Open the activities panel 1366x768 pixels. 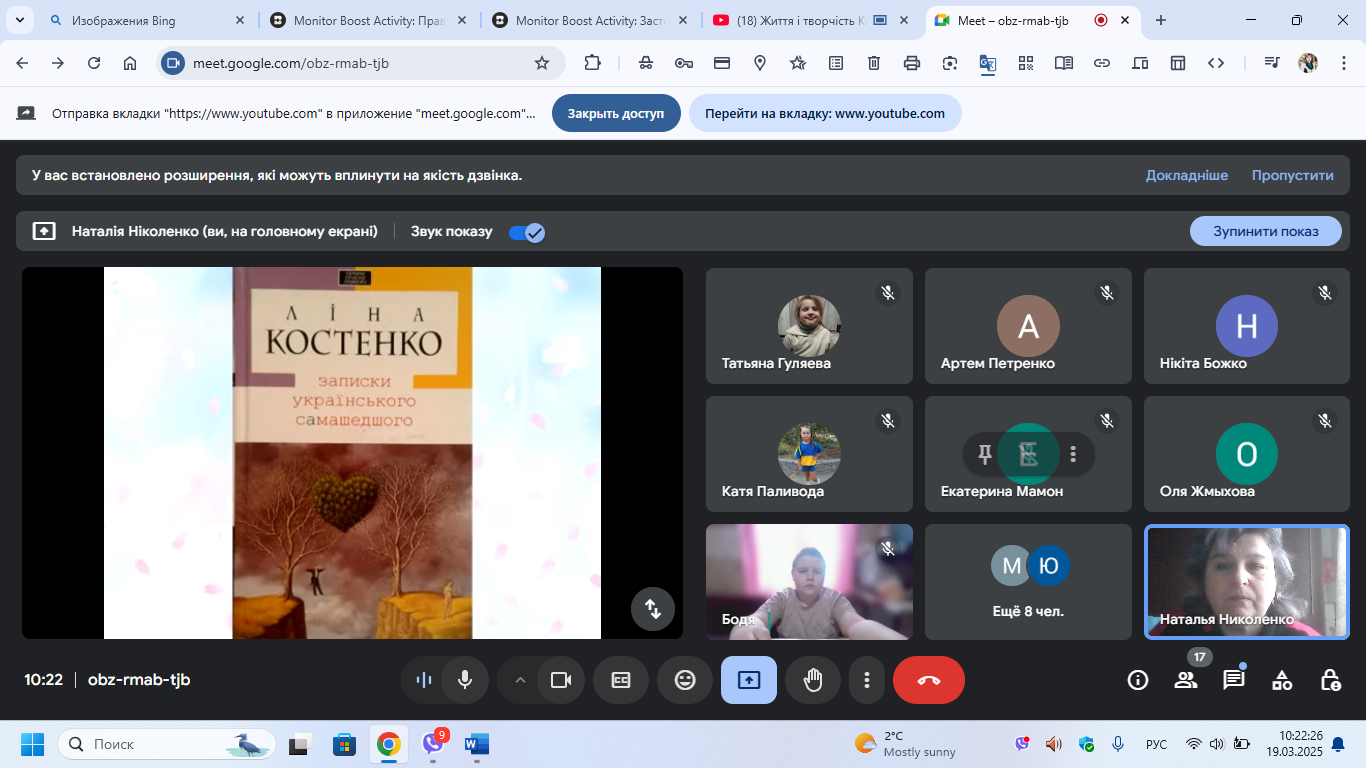(1282, 680)
